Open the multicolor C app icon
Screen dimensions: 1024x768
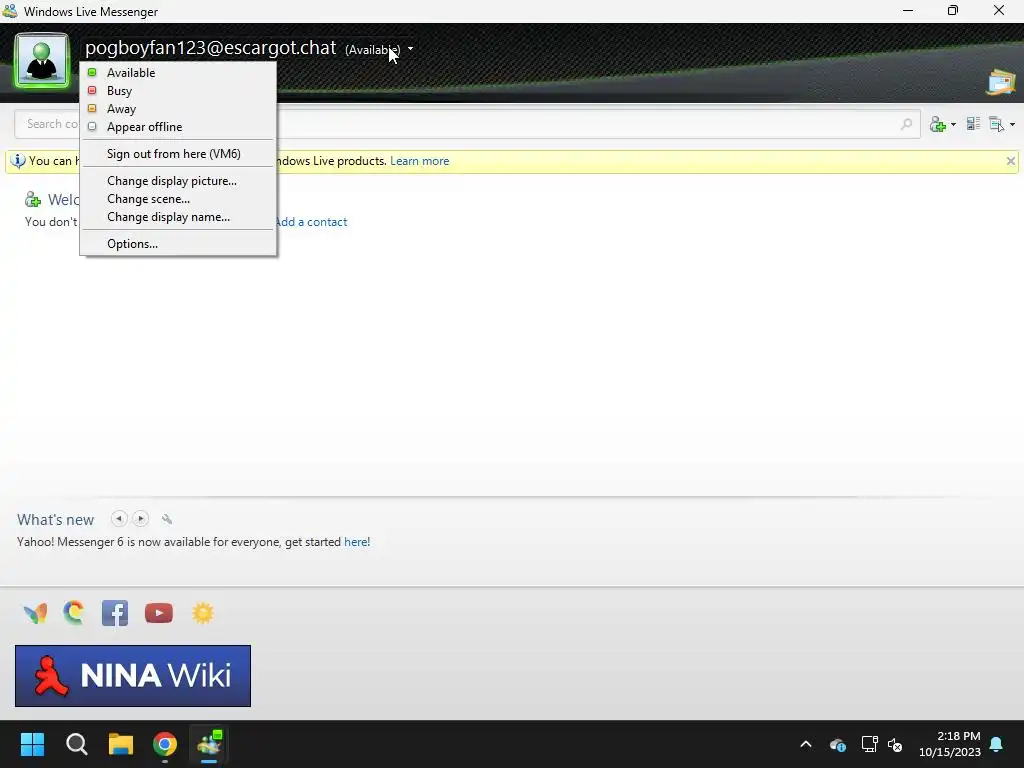pyautogui.click(x=74, y=613)
